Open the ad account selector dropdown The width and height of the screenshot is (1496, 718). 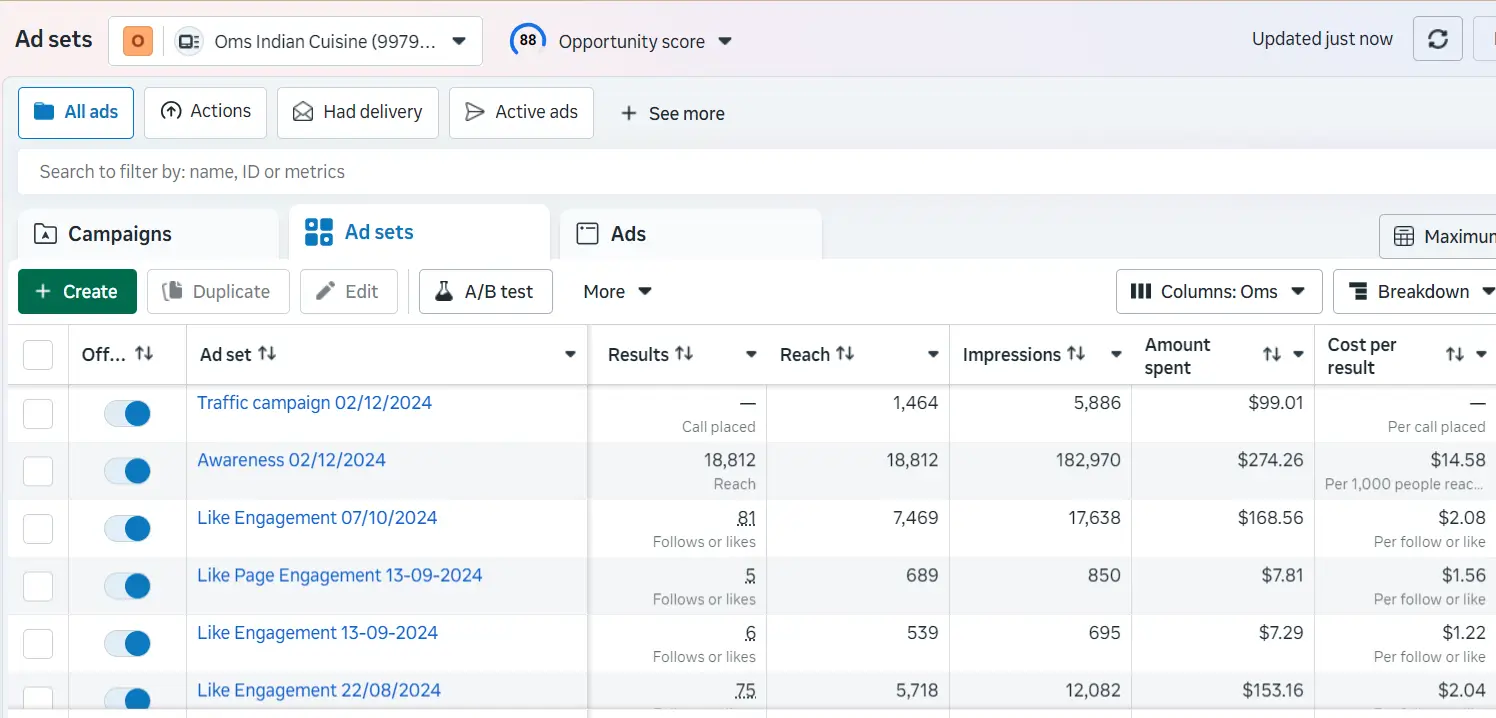459,41
